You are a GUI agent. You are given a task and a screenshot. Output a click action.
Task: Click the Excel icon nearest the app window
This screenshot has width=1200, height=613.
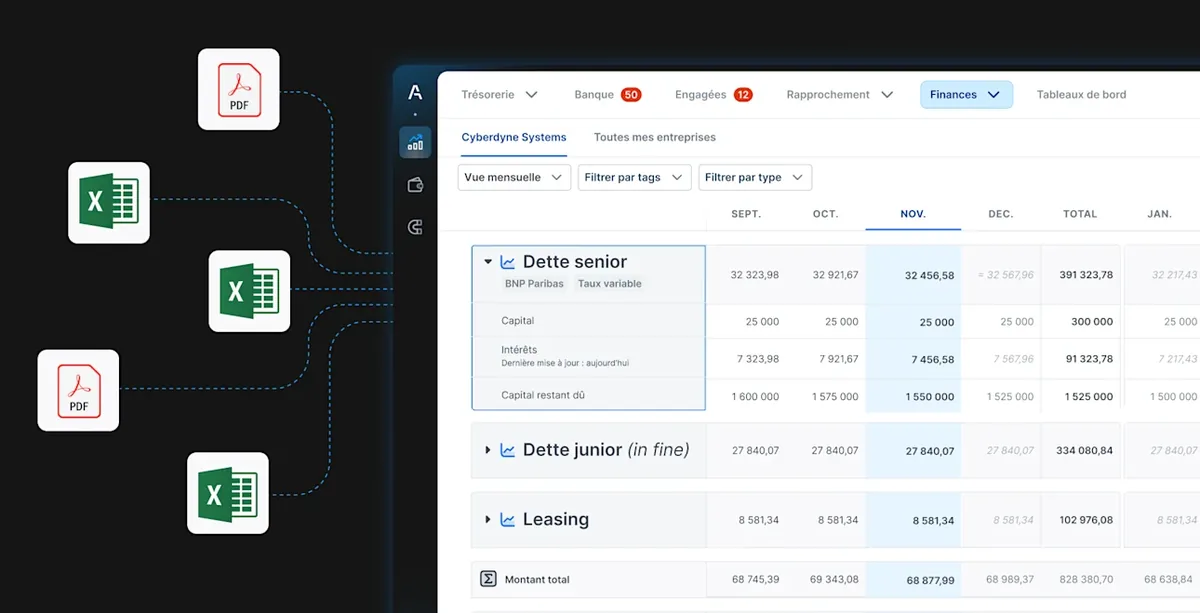[249, 291]
